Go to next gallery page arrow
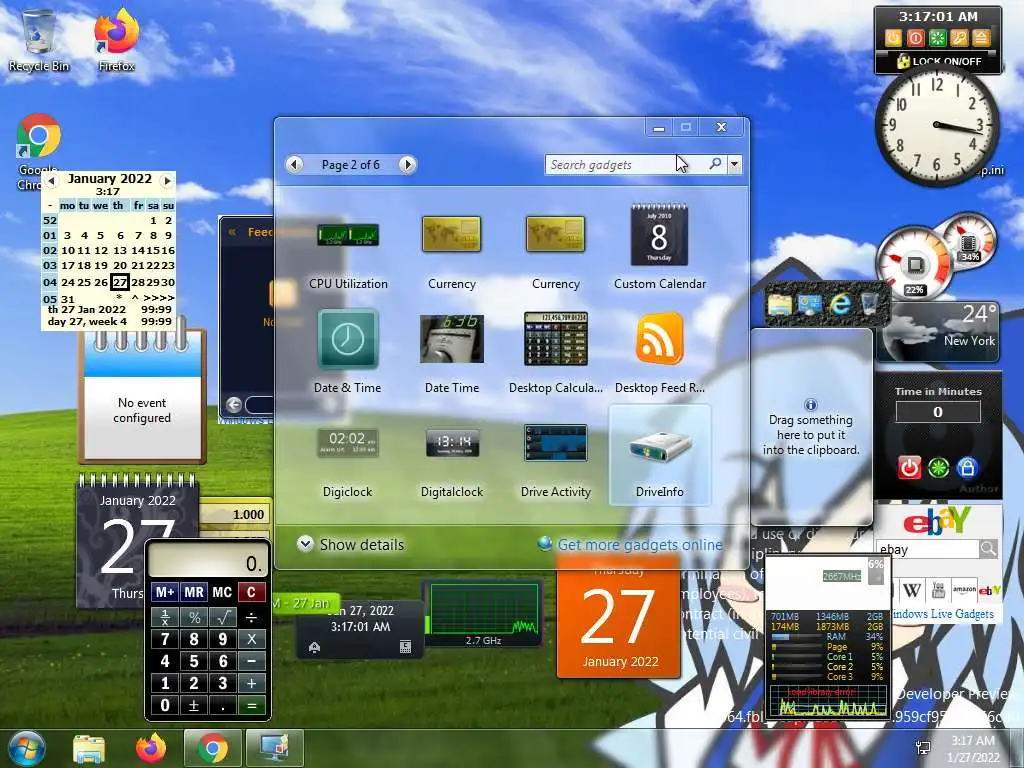Screen dimensions: 1024x768 408,165
